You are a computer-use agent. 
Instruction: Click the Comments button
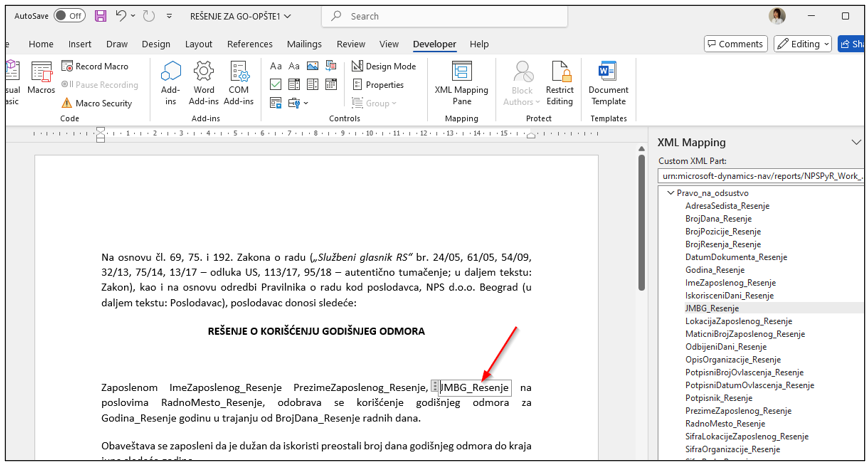click(735, 44)
